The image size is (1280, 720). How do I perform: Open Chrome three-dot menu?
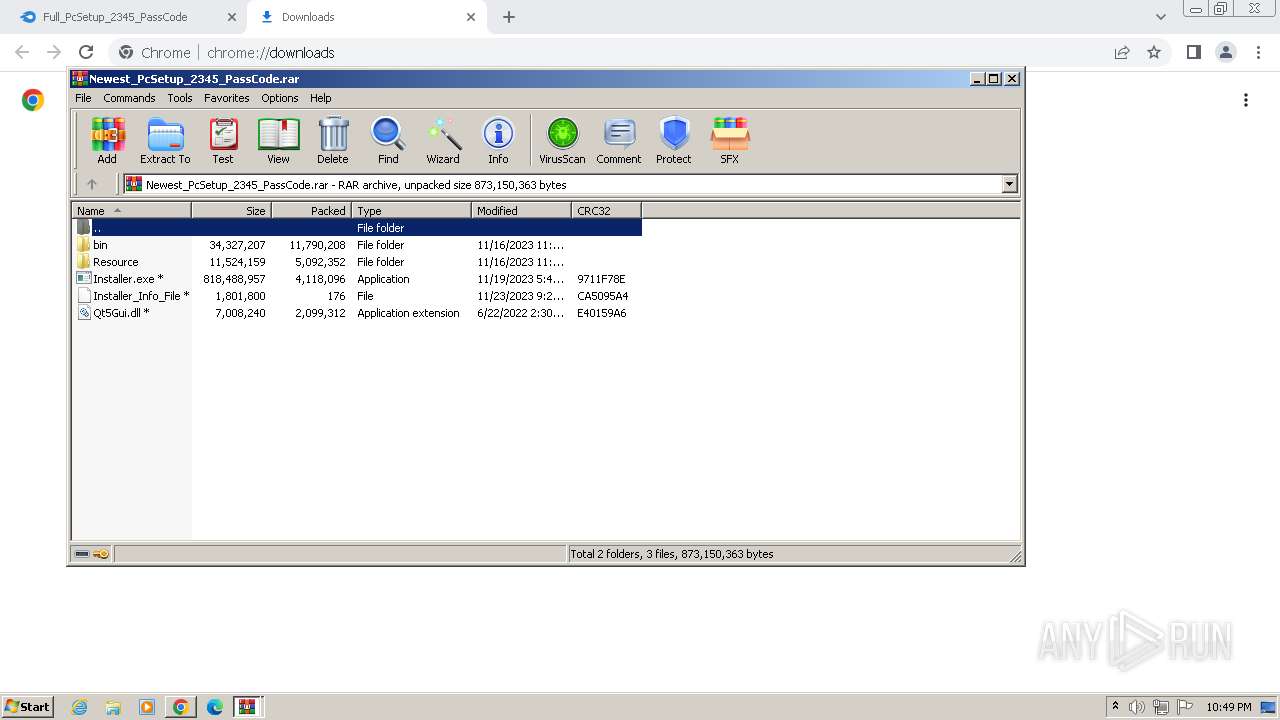tap(1258, 52)
